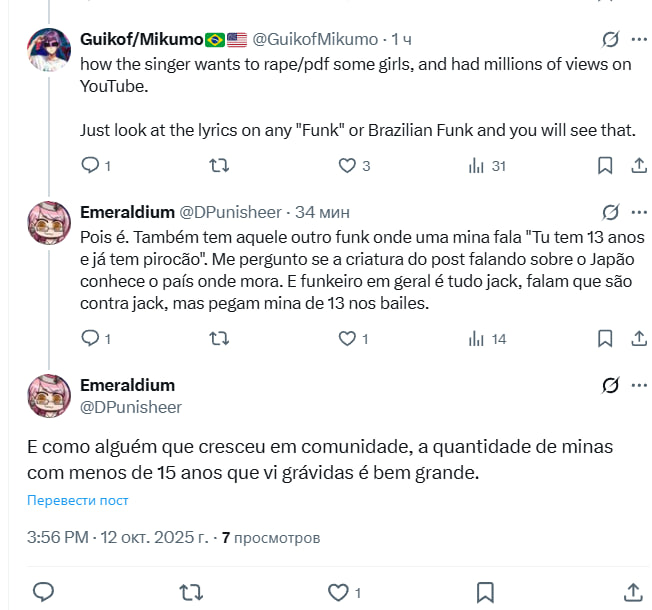Reply to Guikof/Mikumo's tweet
652x610 pixels.
[89, 166]
